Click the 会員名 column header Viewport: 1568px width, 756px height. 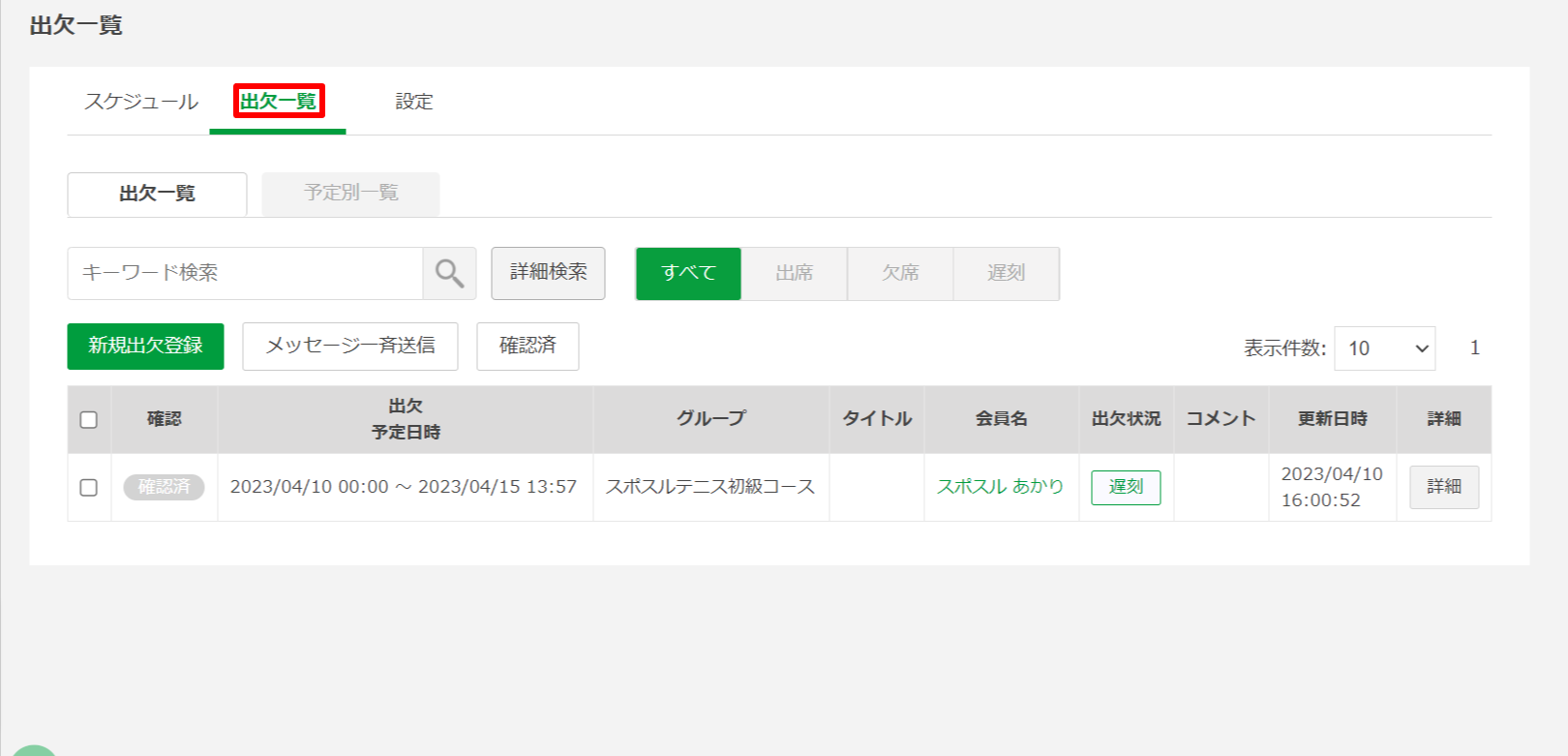point(1001,419)
